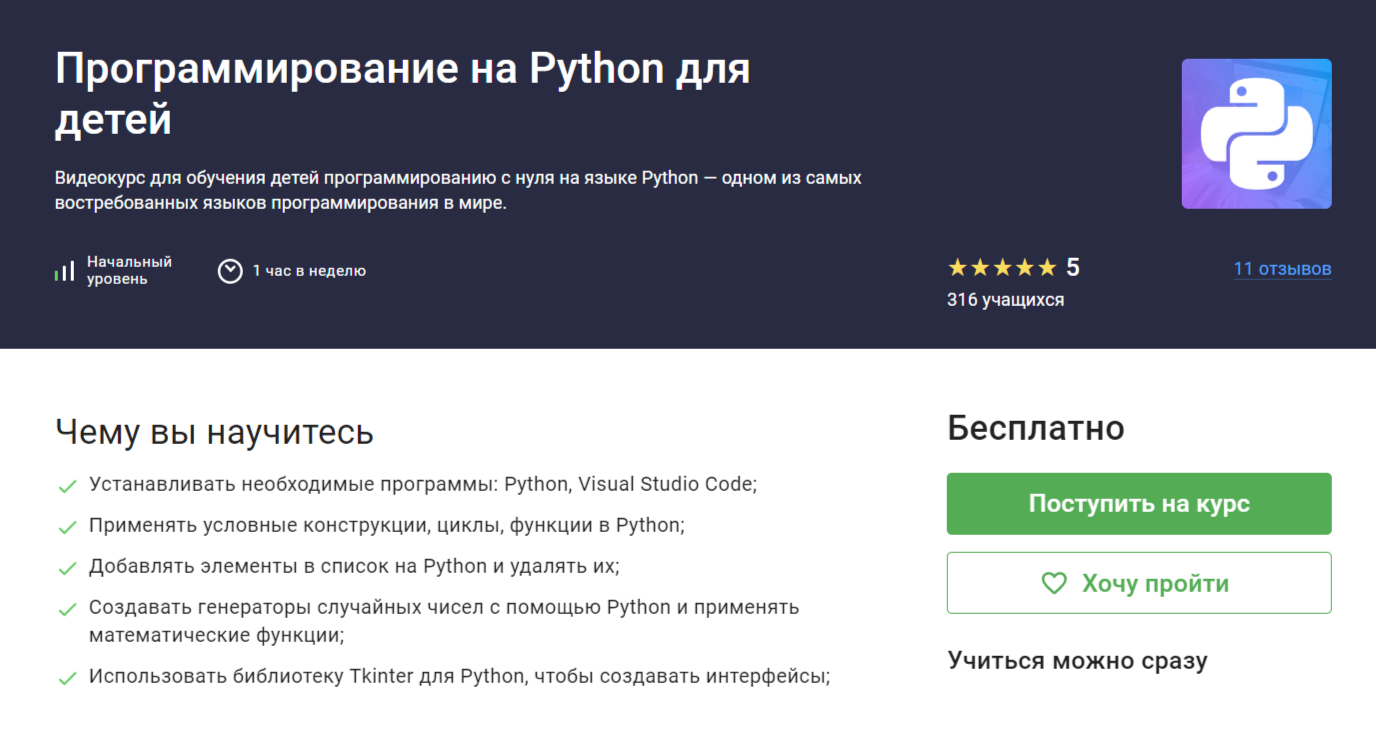
Task: Click the checkmark beside Создавать генераторы случайных чисел
Action: [67, 609]
